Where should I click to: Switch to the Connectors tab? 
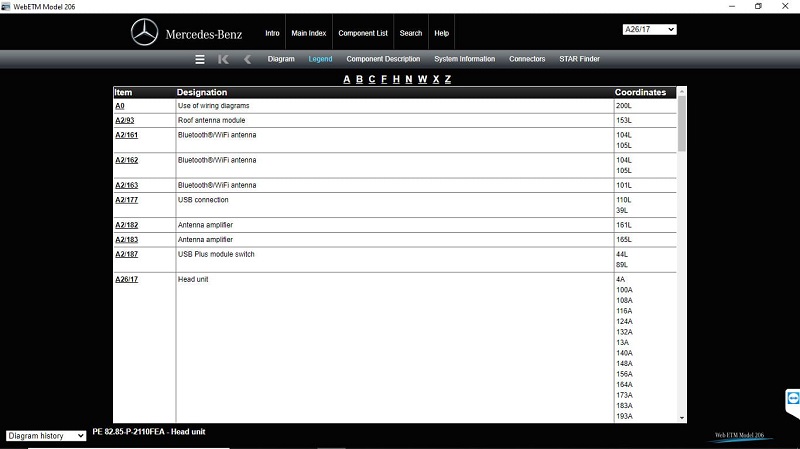coord(527,59)
